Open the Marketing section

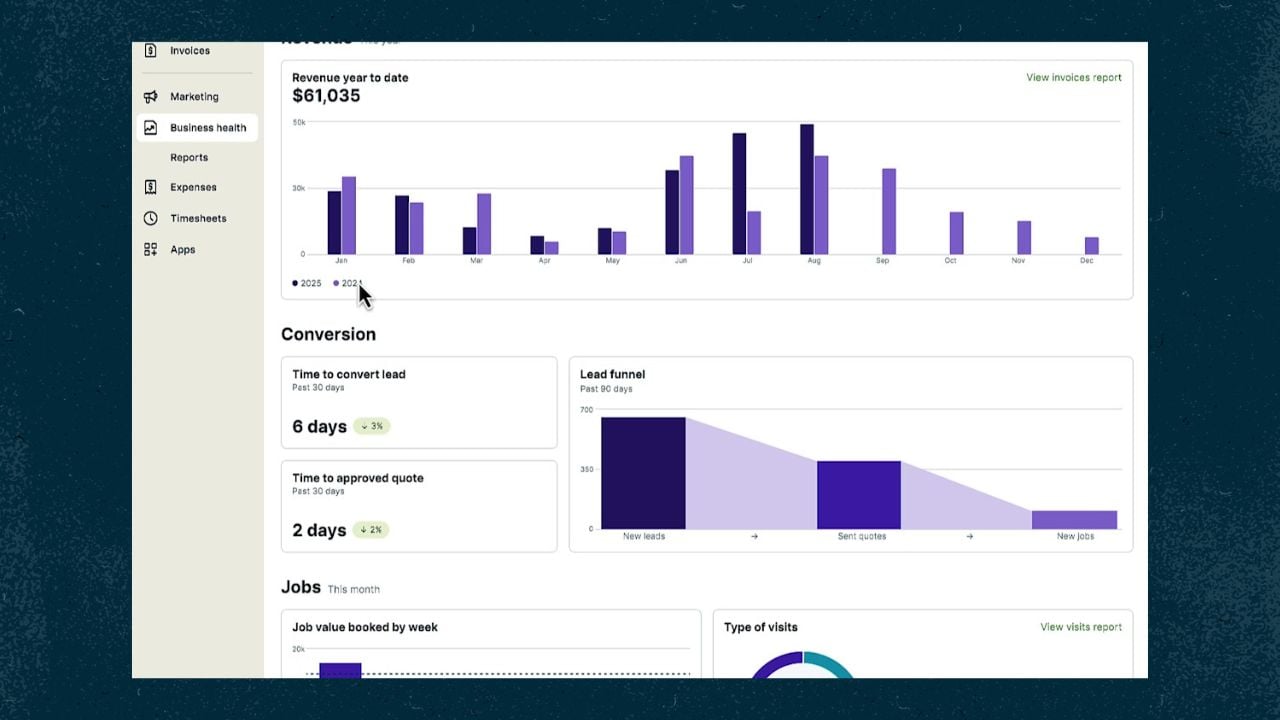click(196, 97)
